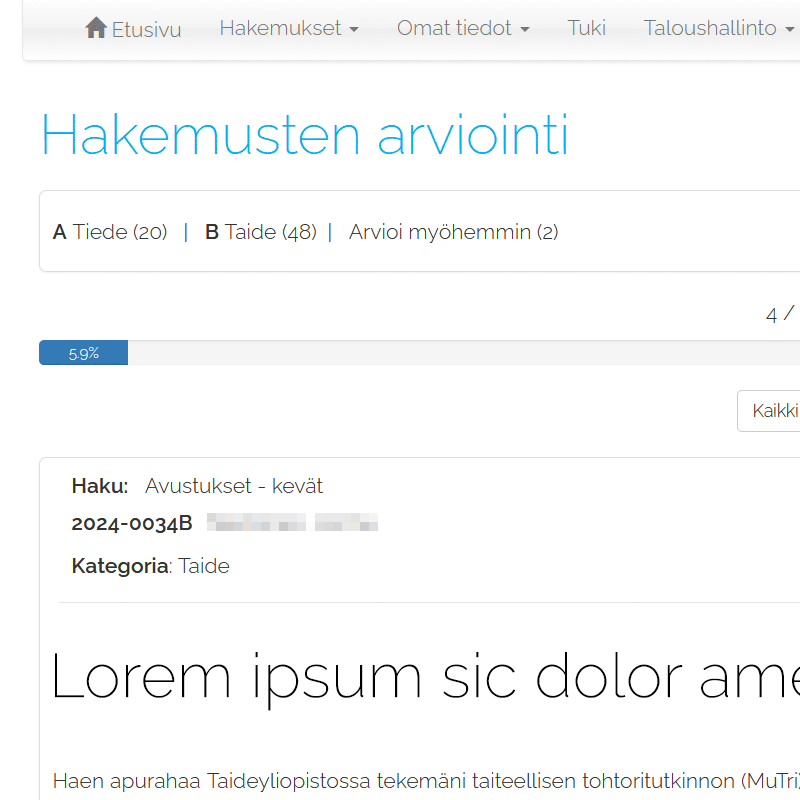Click the blue 5.9% progress bar fill
Viewport: 800px width, 800px height.
[83, 353]
